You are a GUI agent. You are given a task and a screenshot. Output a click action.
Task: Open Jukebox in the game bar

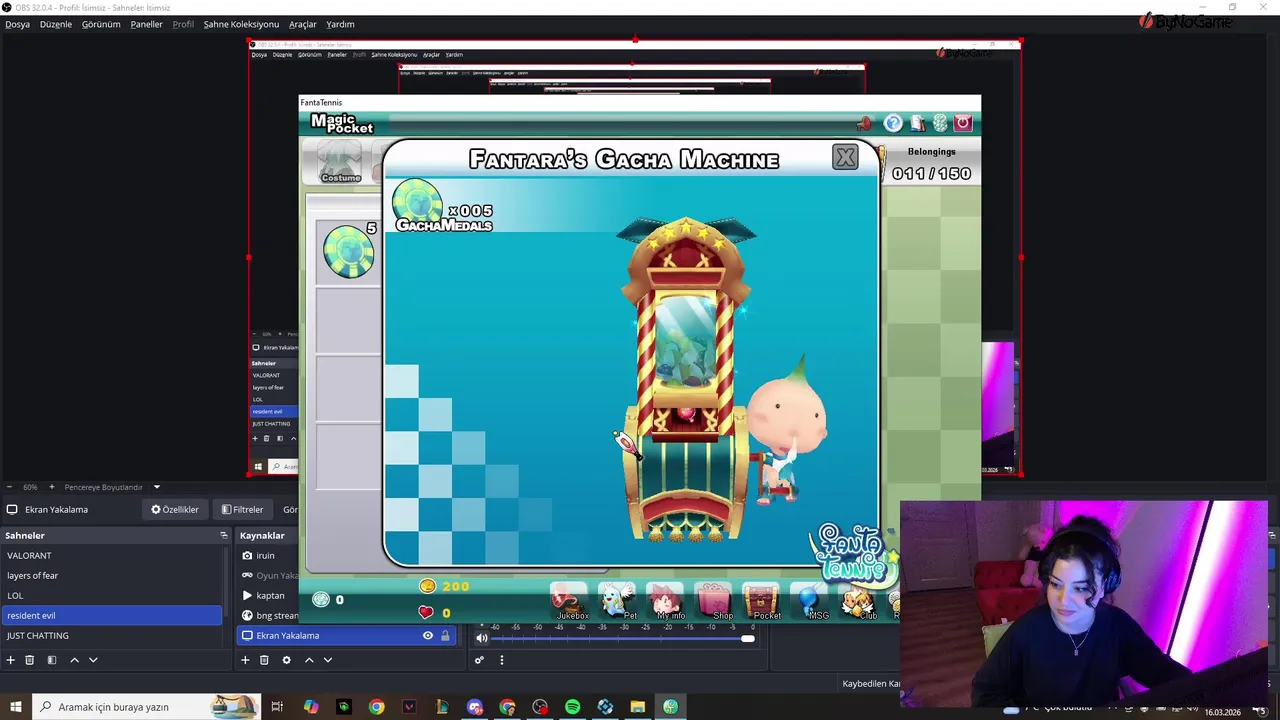pos(570,601)
